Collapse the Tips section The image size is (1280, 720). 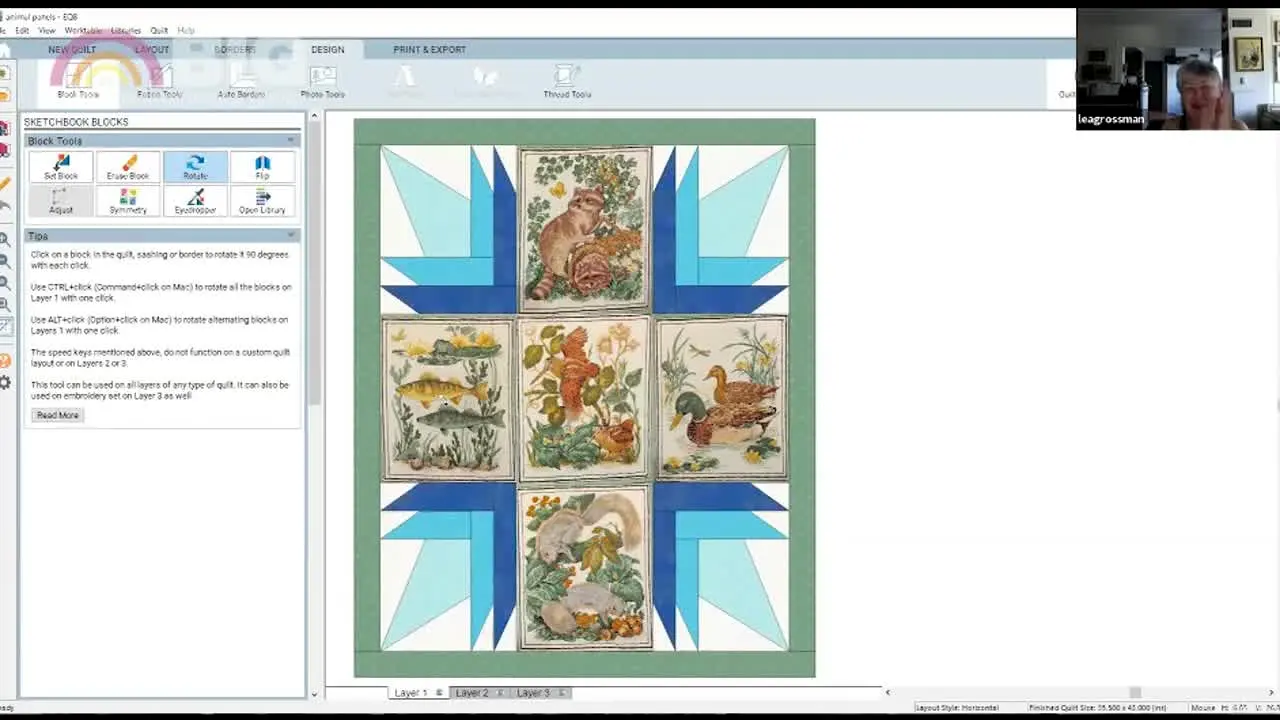pyautogui.click(x=291, y=236)
